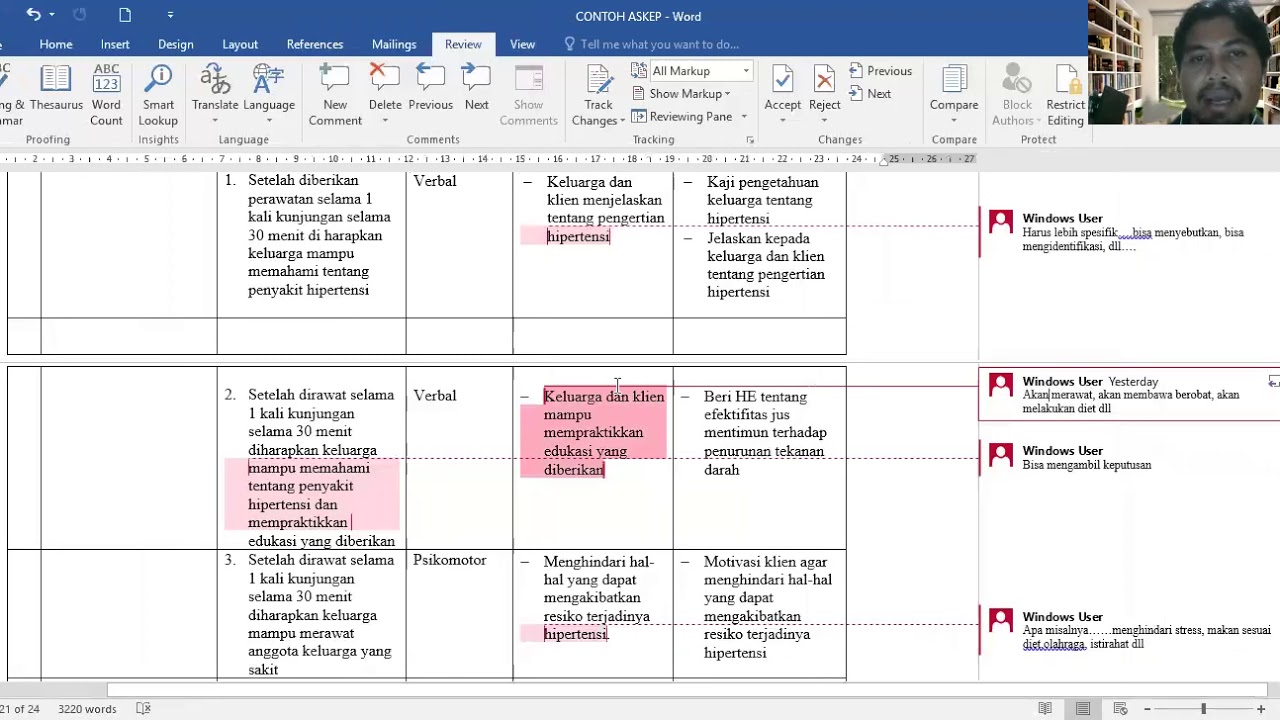Screen dimensions: 1280x720
Task: Switch to Read Mode view
Action: coord(1045,709)
